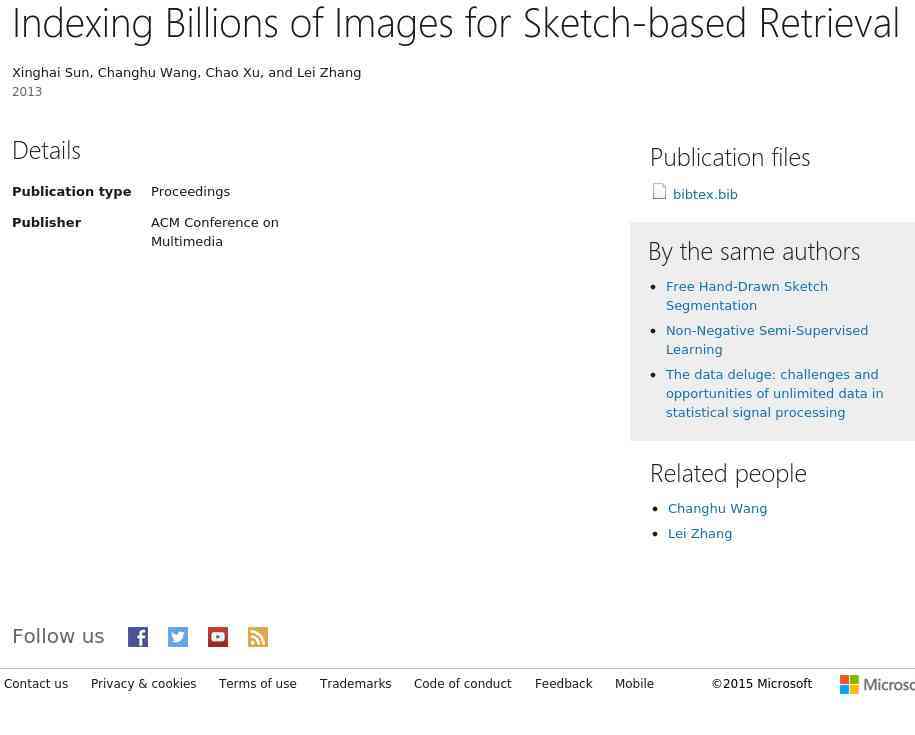This screenshot has height=735, width=915.
Task: View Changhu Wang's profile
Action: tap(717, 509)
